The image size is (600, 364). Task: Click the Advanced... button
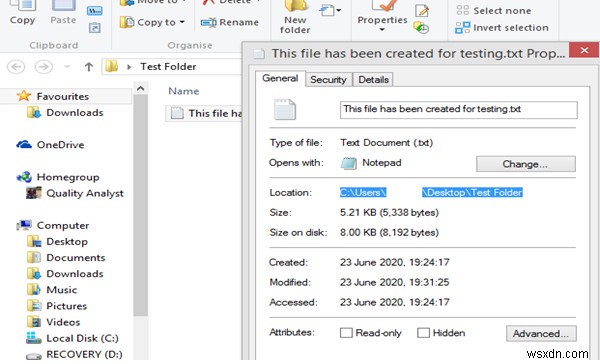click(x=541, y=334)
